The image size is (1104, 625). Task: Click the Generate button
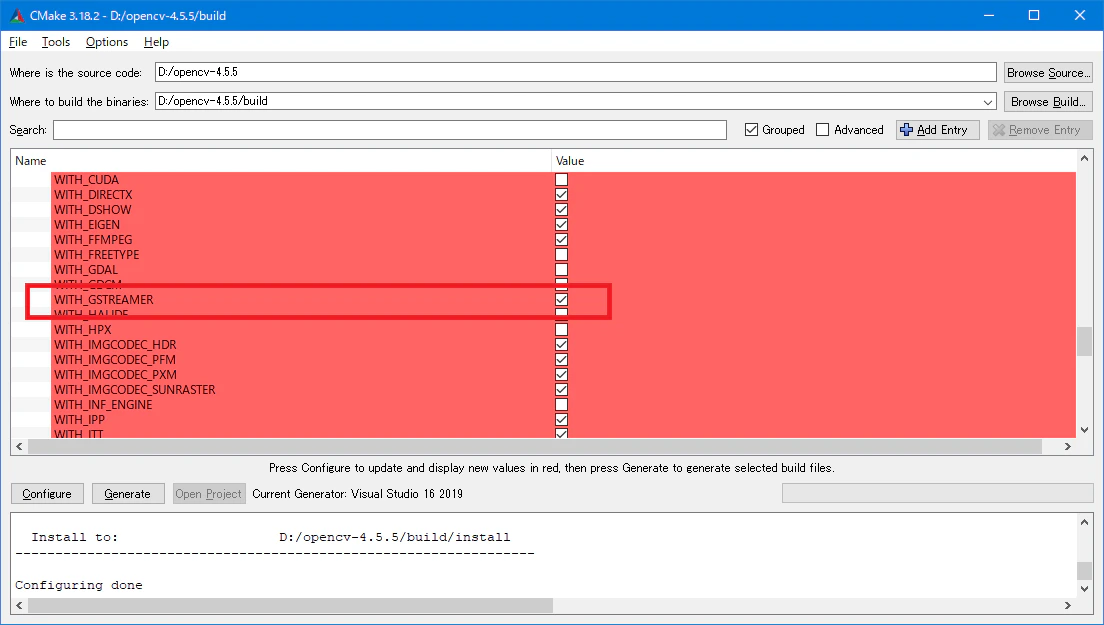point(127,494)
